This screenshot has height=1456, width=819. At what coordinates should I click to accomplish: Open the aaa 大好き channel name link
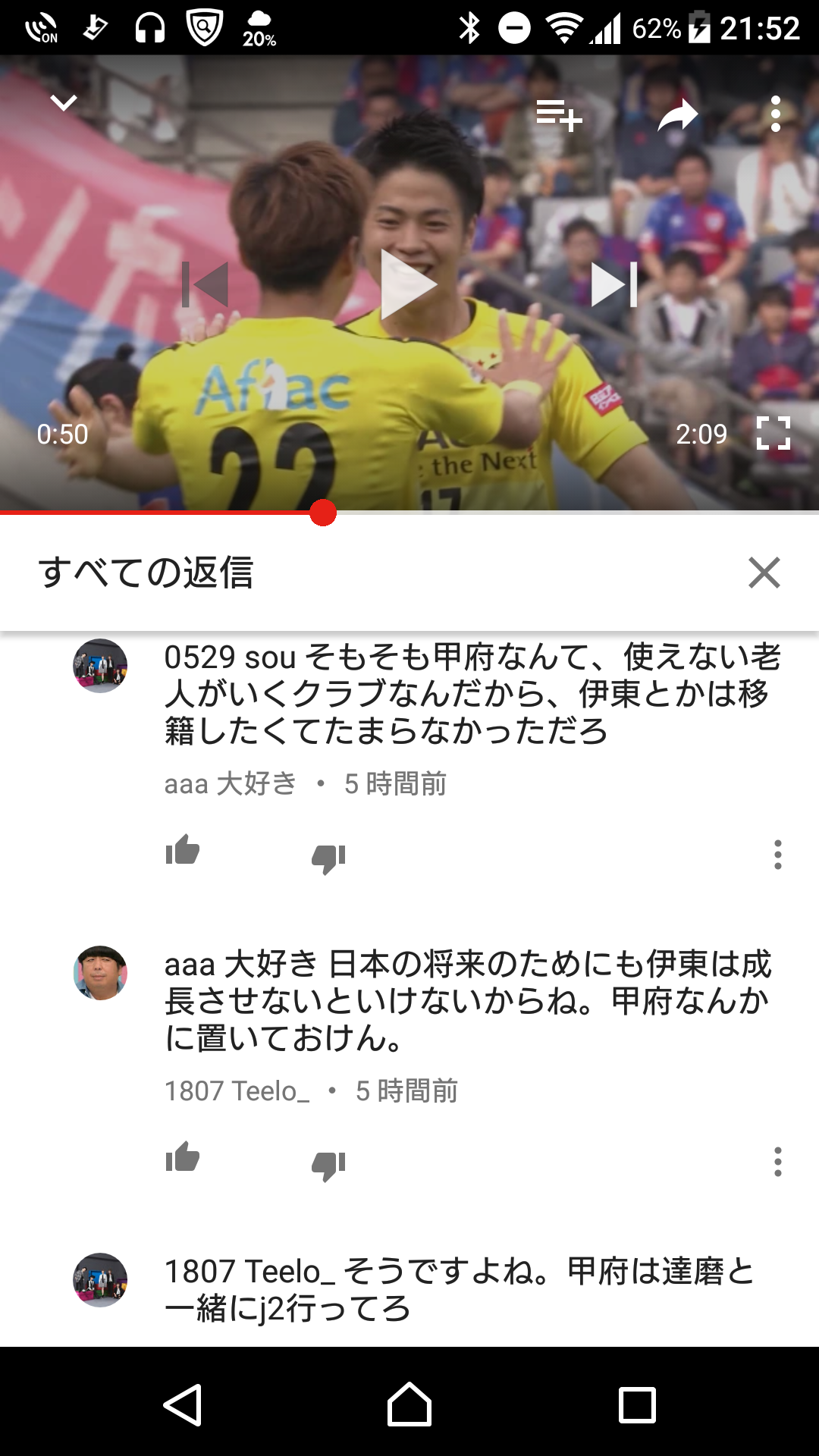tap(231, 784)
